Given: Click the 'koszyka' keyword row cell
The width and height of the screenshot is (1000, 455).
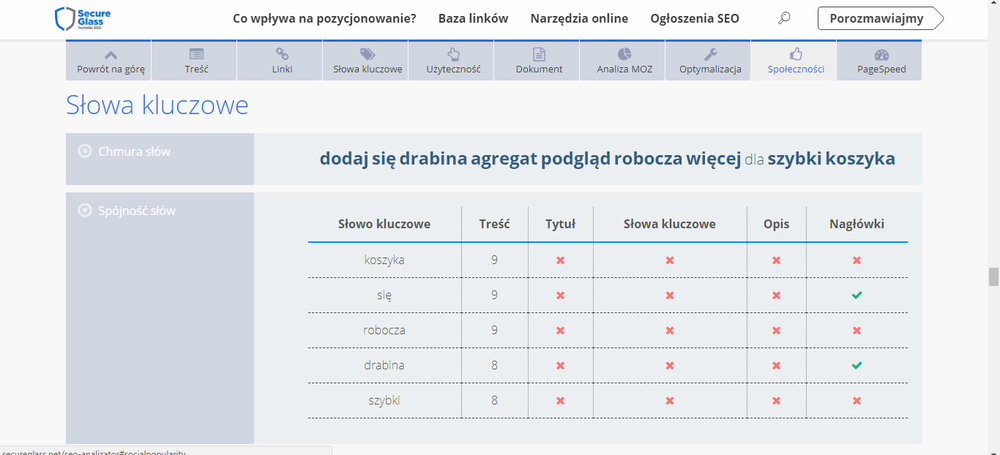Looking at the screenshot, I should tap(385, 260).
